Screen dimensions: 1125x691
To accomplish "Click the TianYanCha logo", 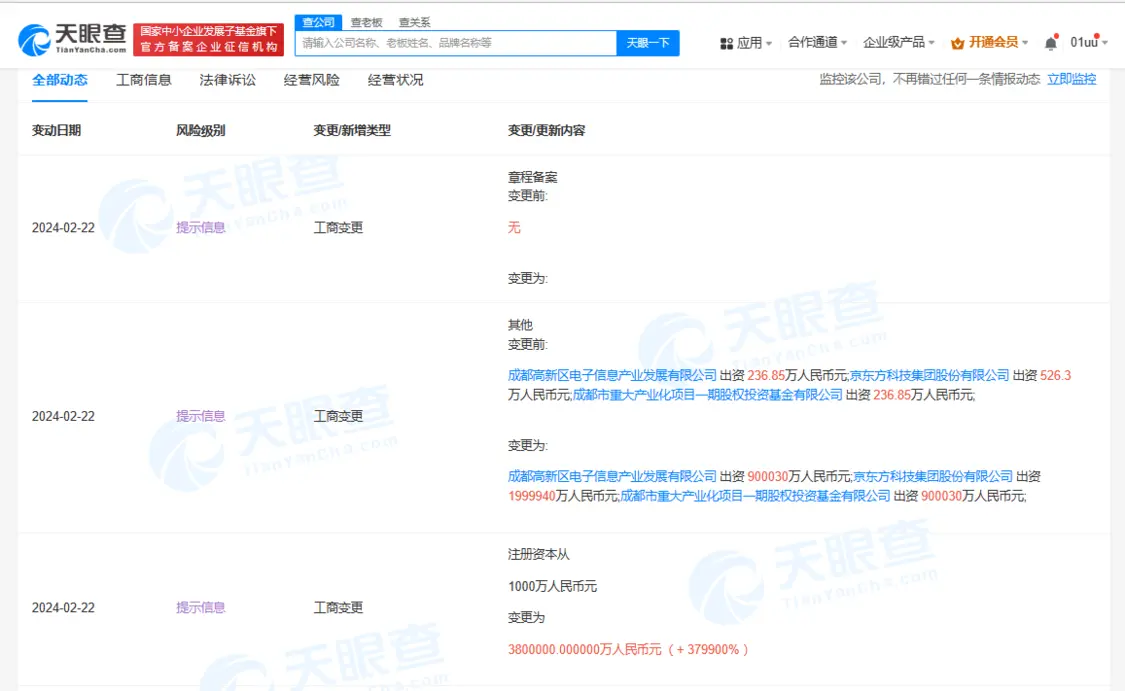I will (72, 40).
